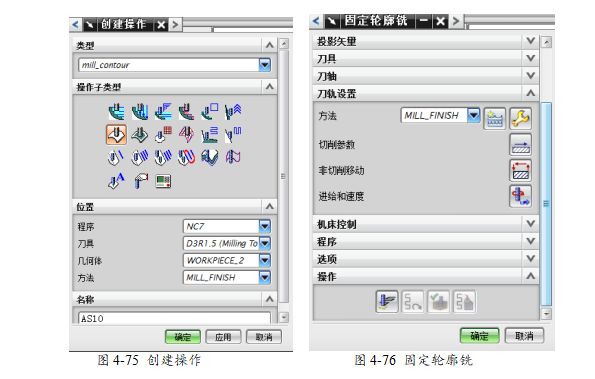Click the back arrow in 创建操作 title bar

pyautogui.click(x=75, y=25)
